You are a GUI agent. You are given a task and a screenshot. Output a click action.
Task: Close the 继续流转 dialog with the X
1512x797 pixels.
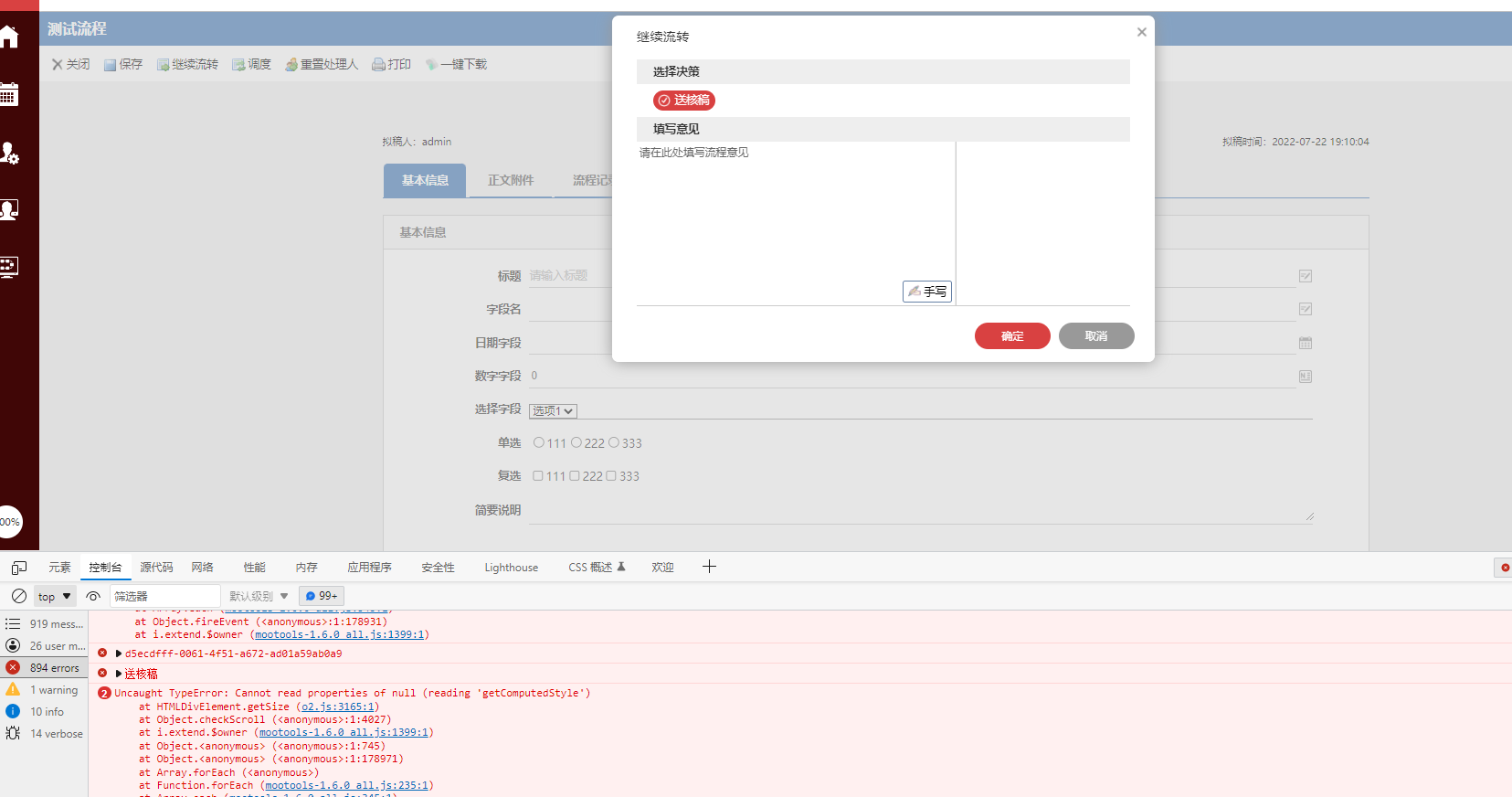[x=1141, y=32]
